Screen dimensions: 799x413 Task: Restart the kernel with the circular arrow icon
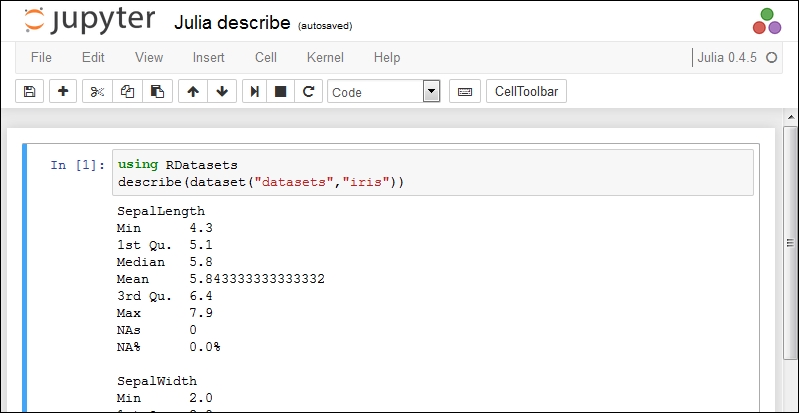click(x=308, y=91)
